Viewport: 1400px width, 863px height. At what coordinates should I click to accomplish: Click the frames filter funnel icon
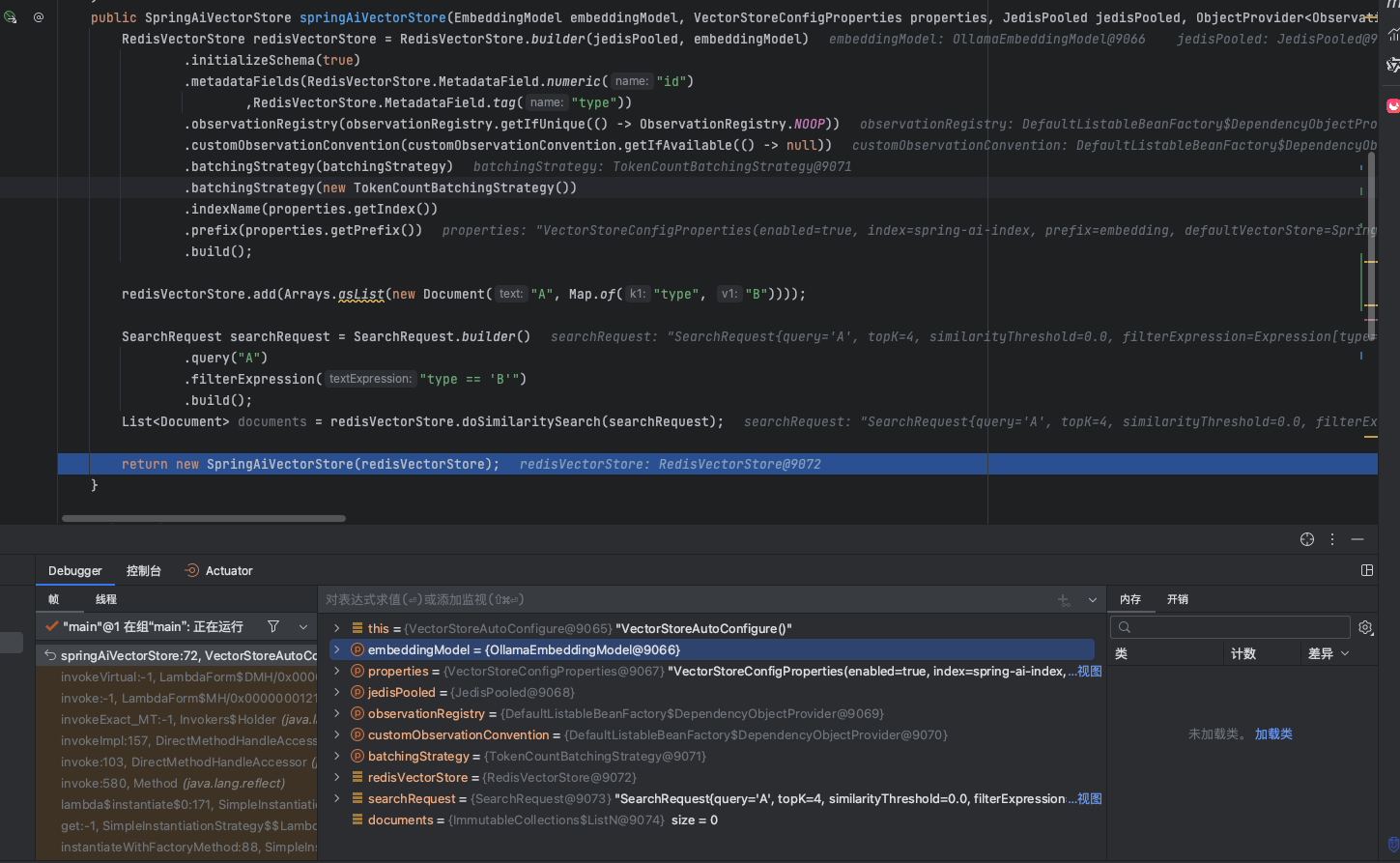(x=273, y=626)
